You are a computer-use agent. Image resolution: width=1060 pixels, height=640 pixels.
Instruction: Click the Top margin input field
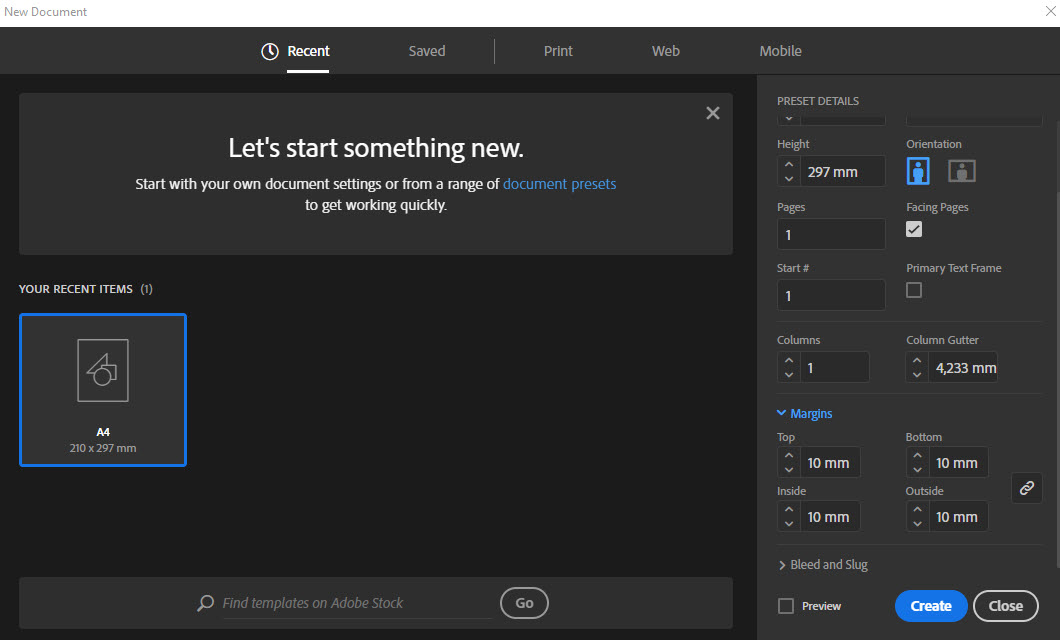click(x=830, y=463)
